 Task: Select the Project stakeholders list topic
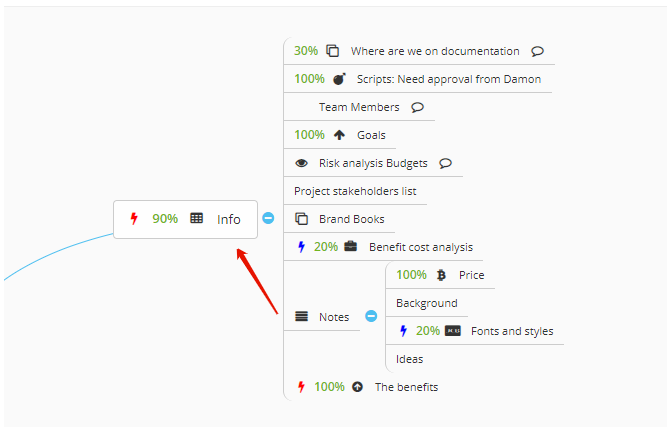(x=355, y=191)
